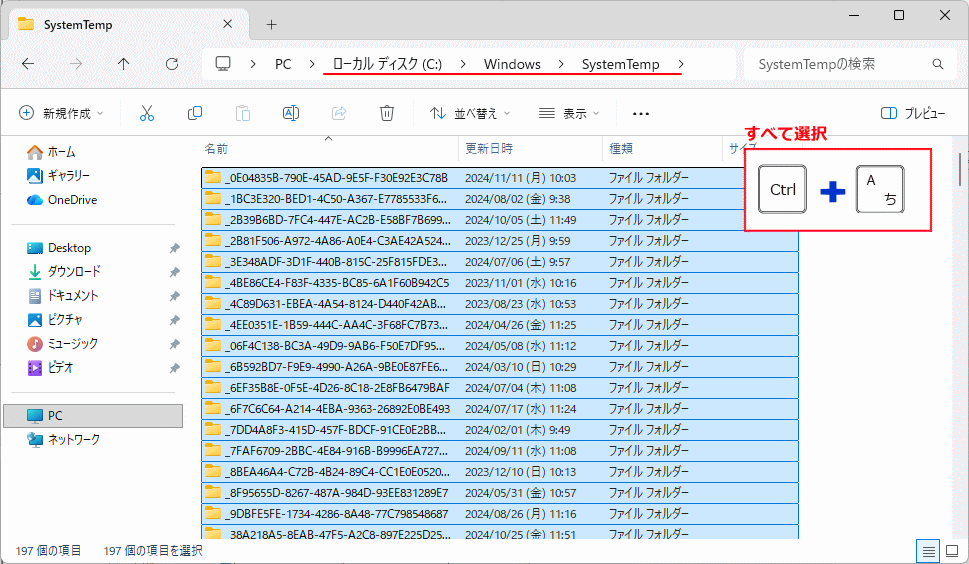Screen dimensions: 969x564
Task: Go up one folder level
Action: (124, 64)
